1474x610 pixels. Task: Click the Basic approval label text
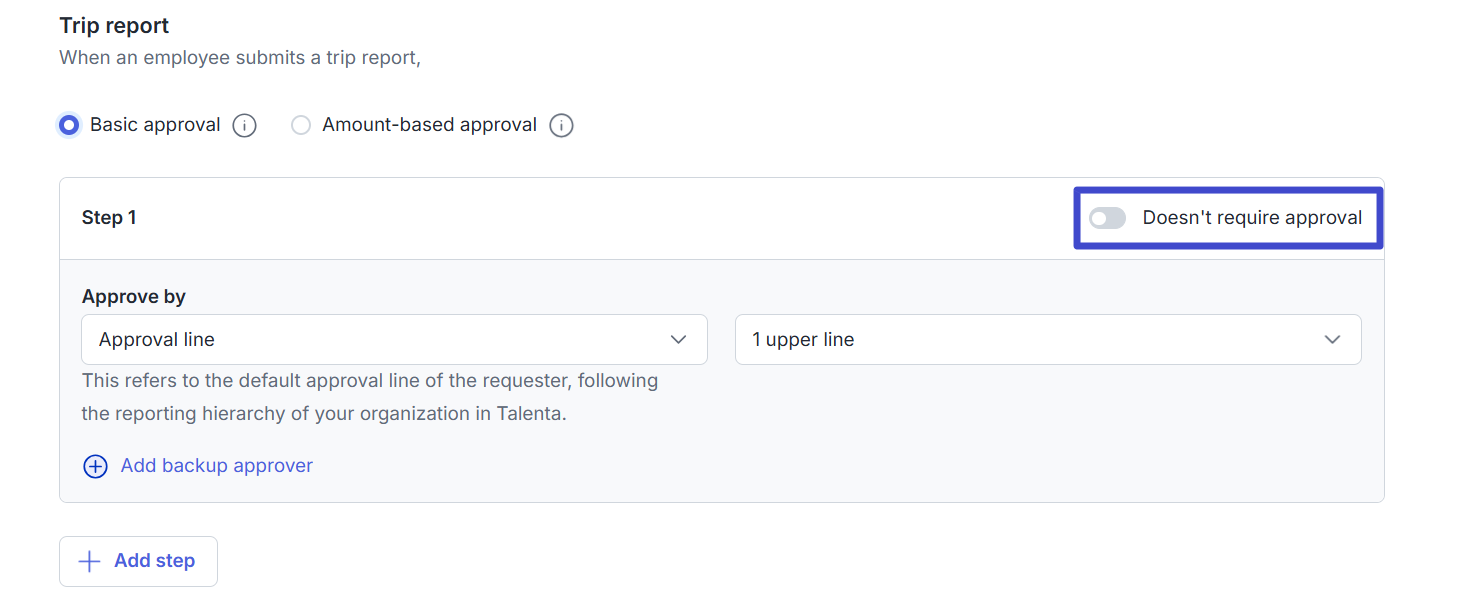tap(155, 125)
